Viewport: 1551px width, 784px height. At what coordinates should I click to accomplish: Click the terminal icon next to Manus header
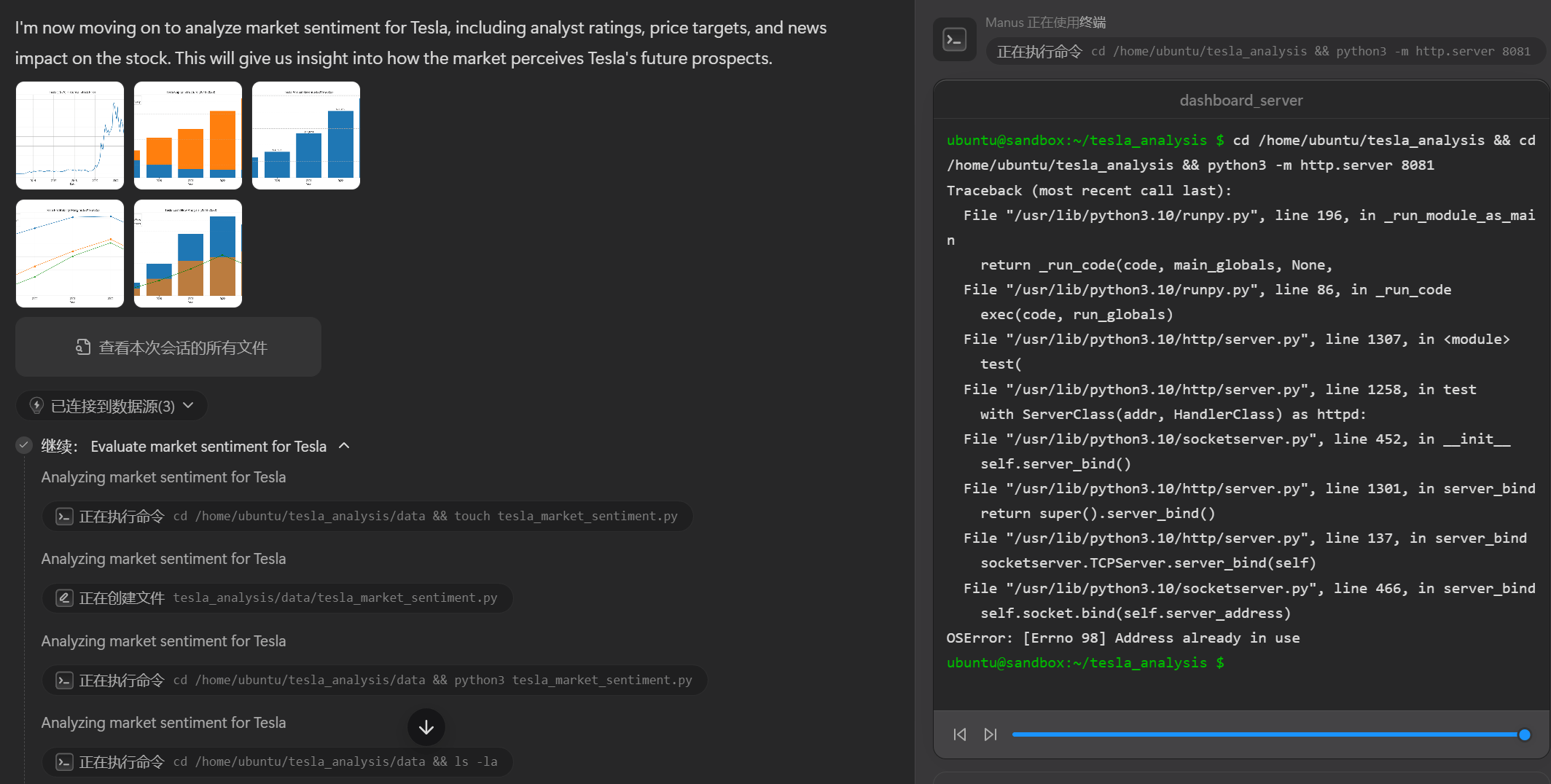point(955,39)
